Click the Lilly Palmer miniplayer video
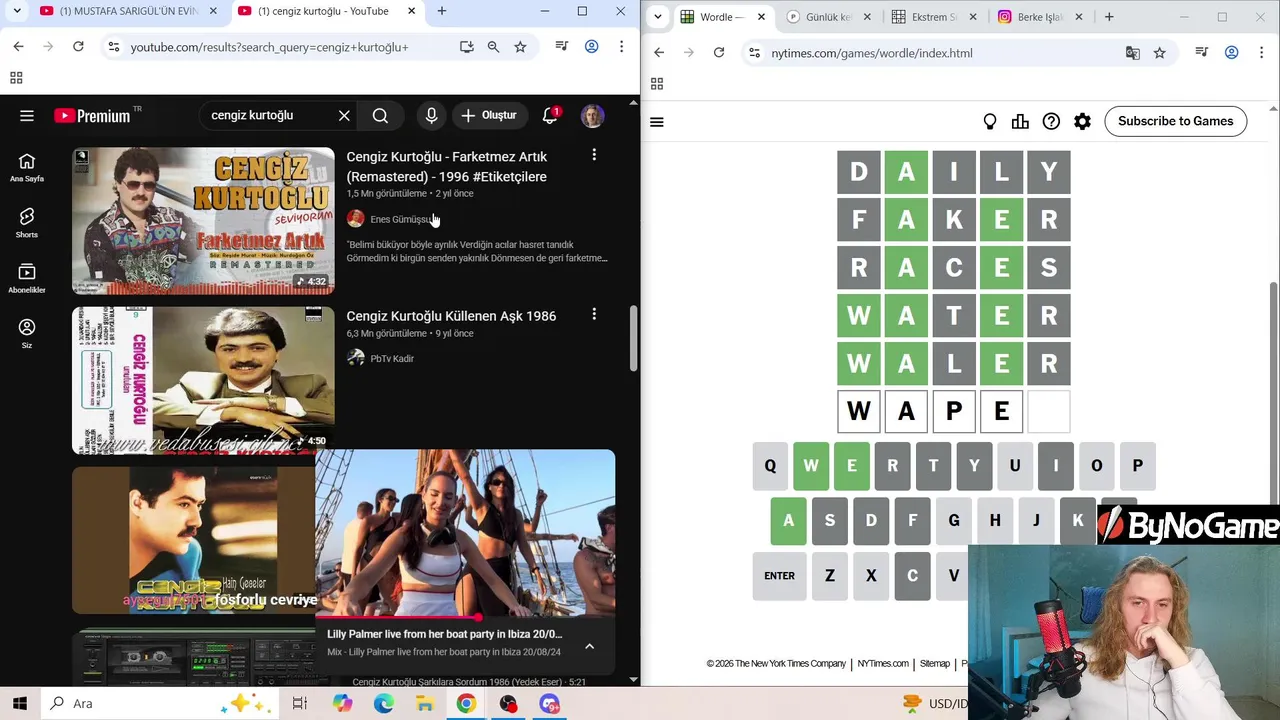 (465, 533)
